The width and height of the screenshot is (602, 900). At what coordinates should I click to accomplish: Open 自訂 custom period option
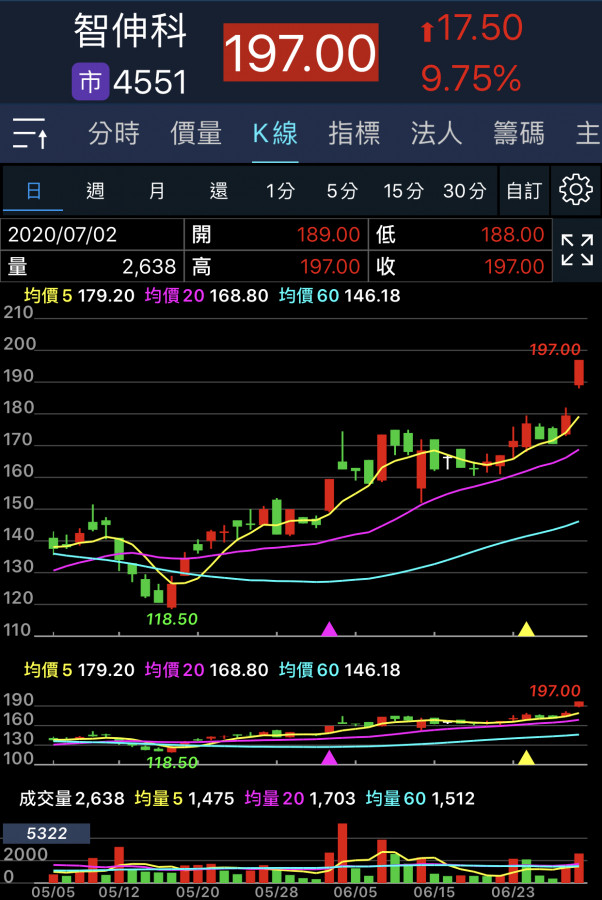(524, 190)
